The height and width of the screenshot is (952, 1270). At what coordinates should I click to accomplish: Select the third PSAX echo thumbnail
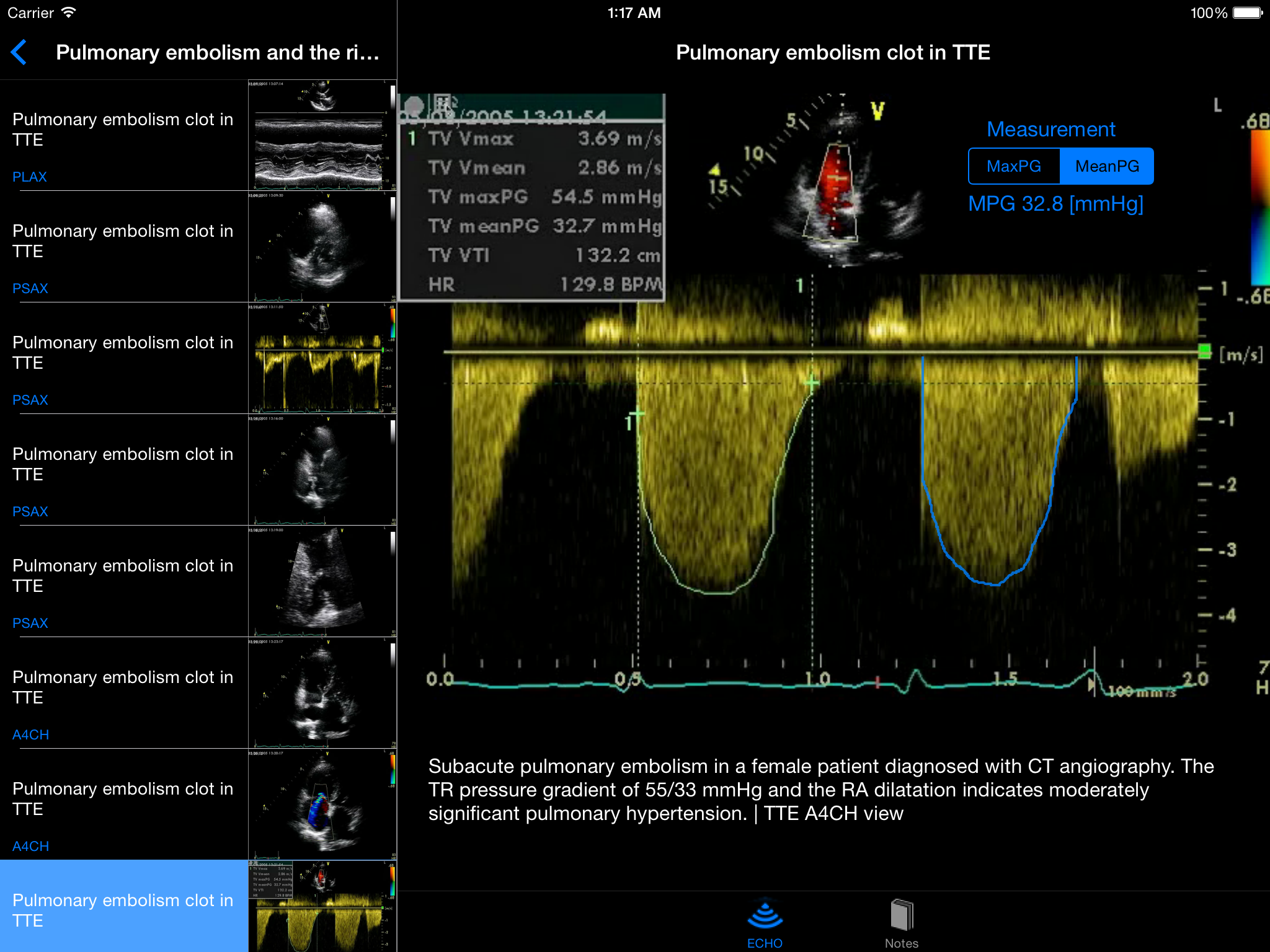(322, 470)
